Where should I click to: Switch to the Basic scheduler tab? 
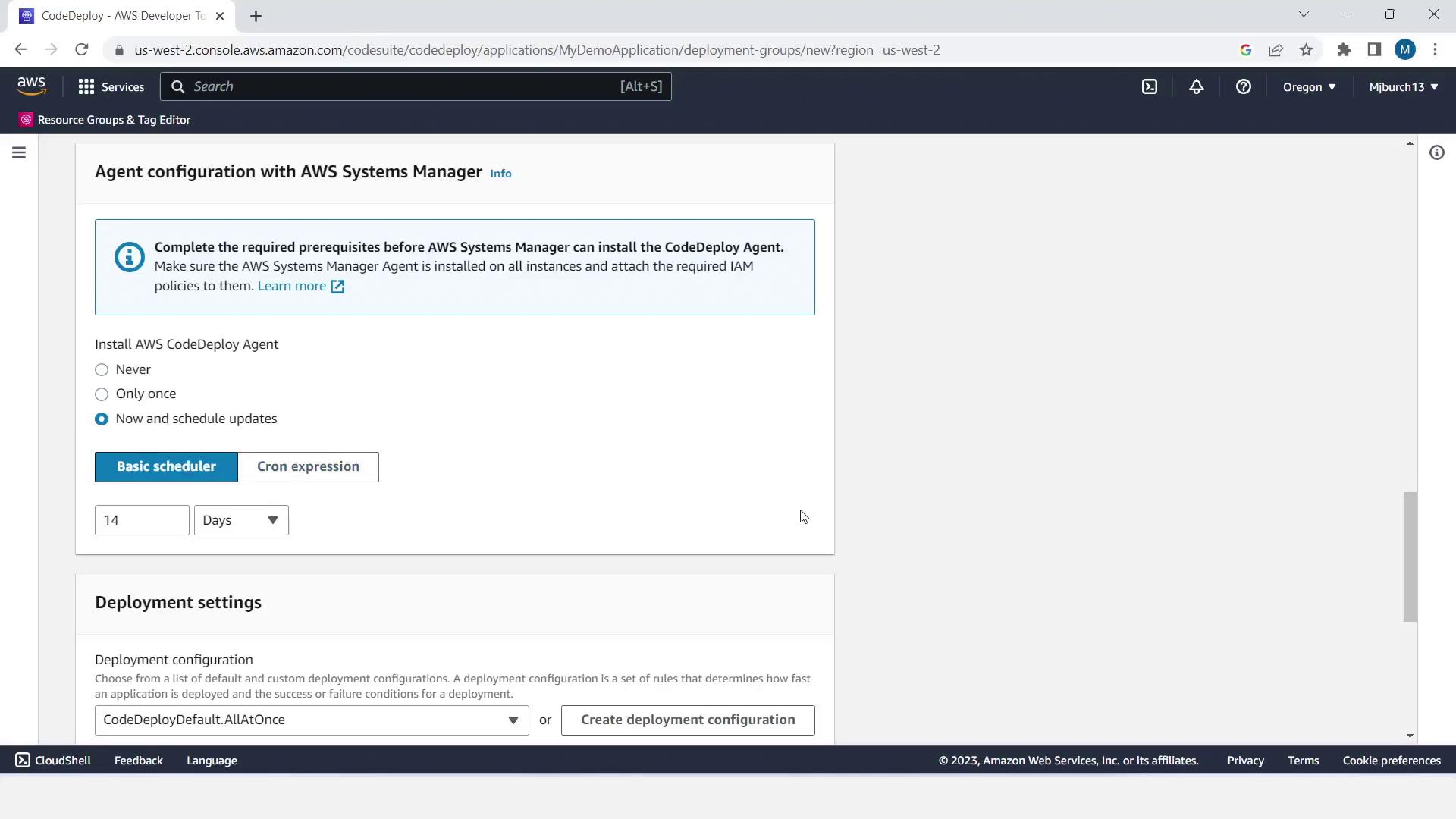[166, 466]
